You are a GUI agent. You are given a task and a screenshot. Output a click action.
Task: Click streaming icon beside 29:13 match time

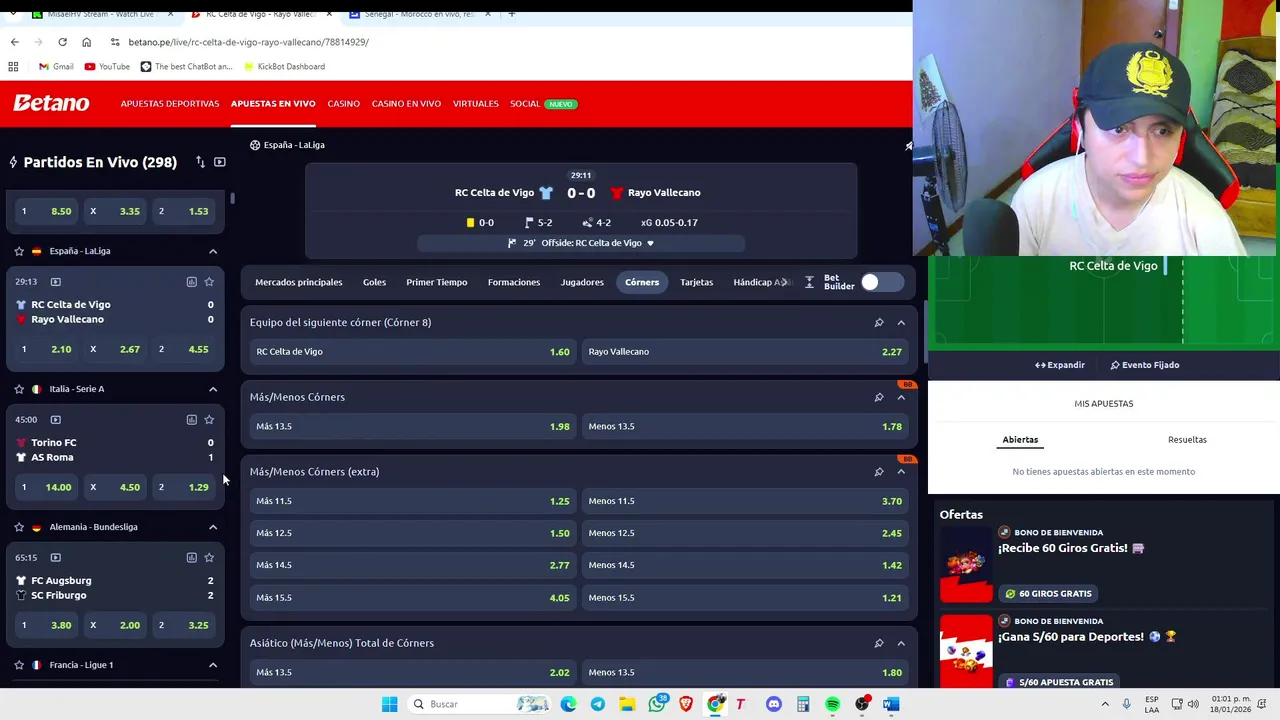click(x=56, y=282)
